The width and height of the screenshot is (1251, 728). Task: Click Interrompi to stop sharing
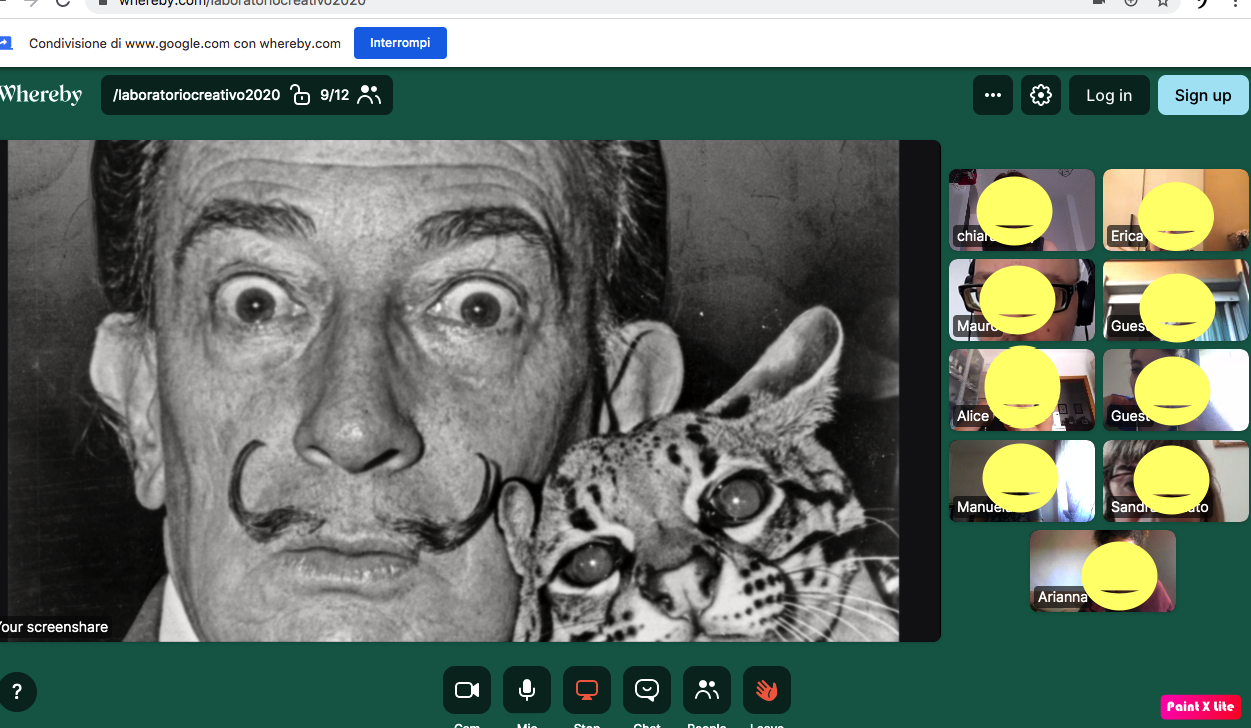[400, 43]
